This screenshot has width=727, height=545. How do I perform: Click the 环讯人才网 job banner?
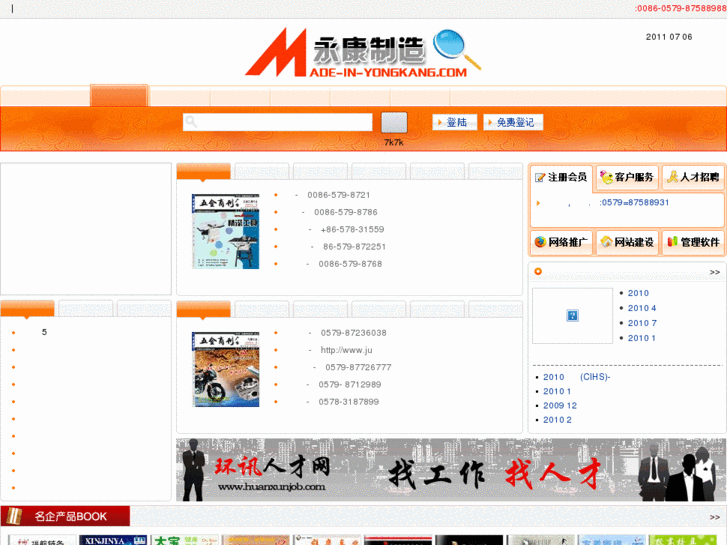pyautogui.click(x=451, y=469)
